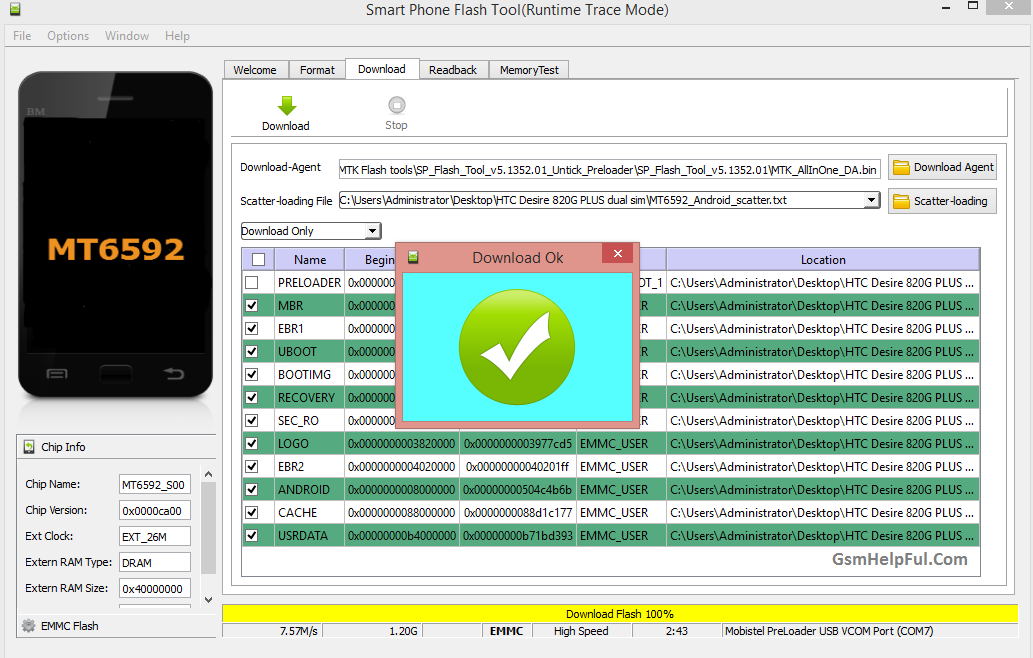Open the Help menu
The image size is (1033, 658).
(x=177, y=36)
